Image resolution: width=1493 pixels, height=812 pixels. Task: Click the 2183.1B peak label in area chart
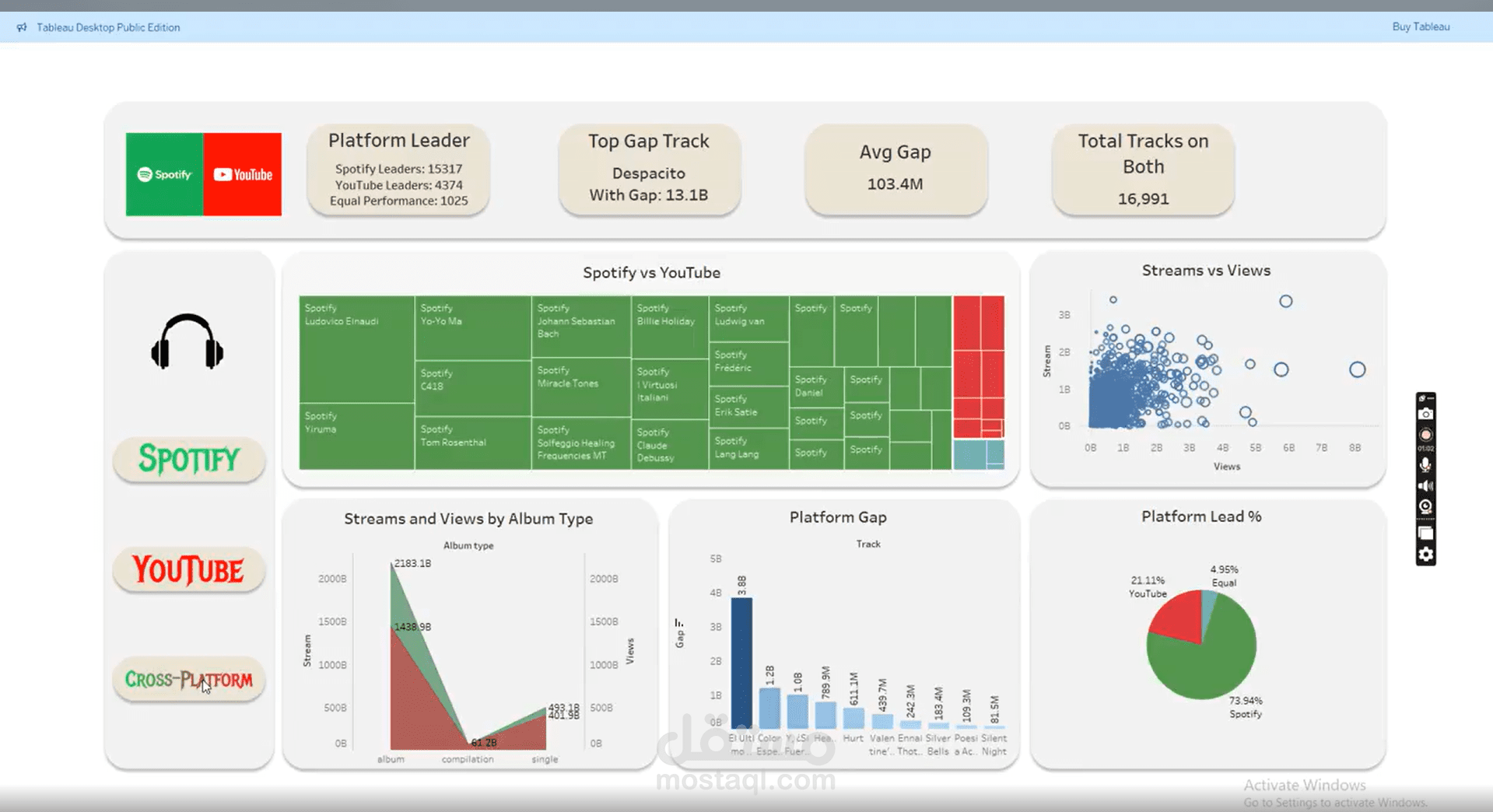pos(412,563)
